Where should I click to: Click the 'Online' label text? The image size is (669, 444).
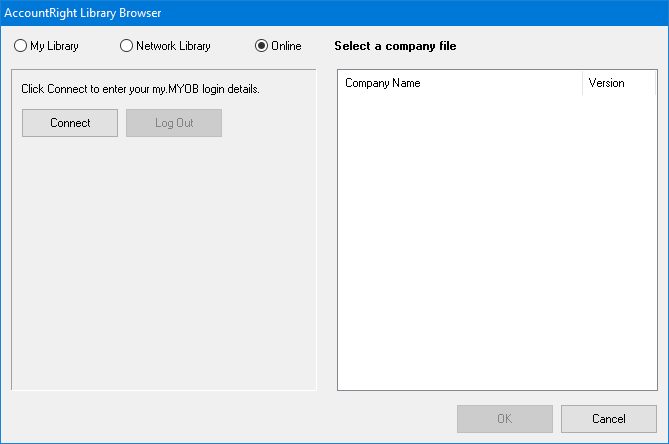pyautogui.click(x=286, y=46)
